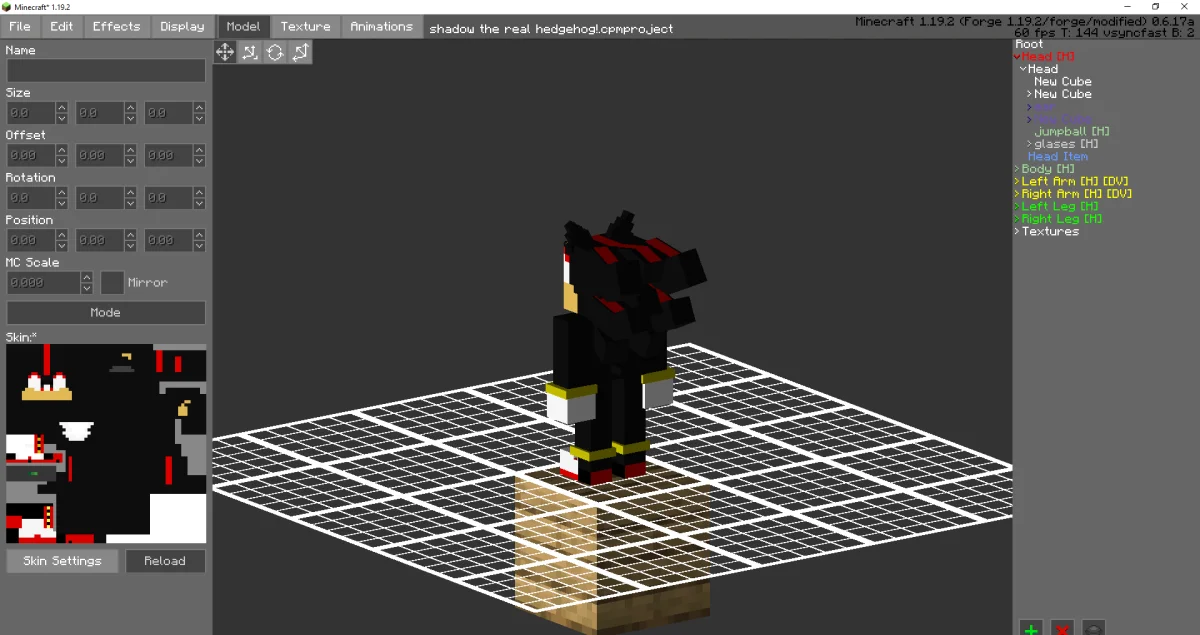Decrease the Position Z value
The height and width of the screenshot is (635, 1200).
pyautogui.click(x=200, y=246)
